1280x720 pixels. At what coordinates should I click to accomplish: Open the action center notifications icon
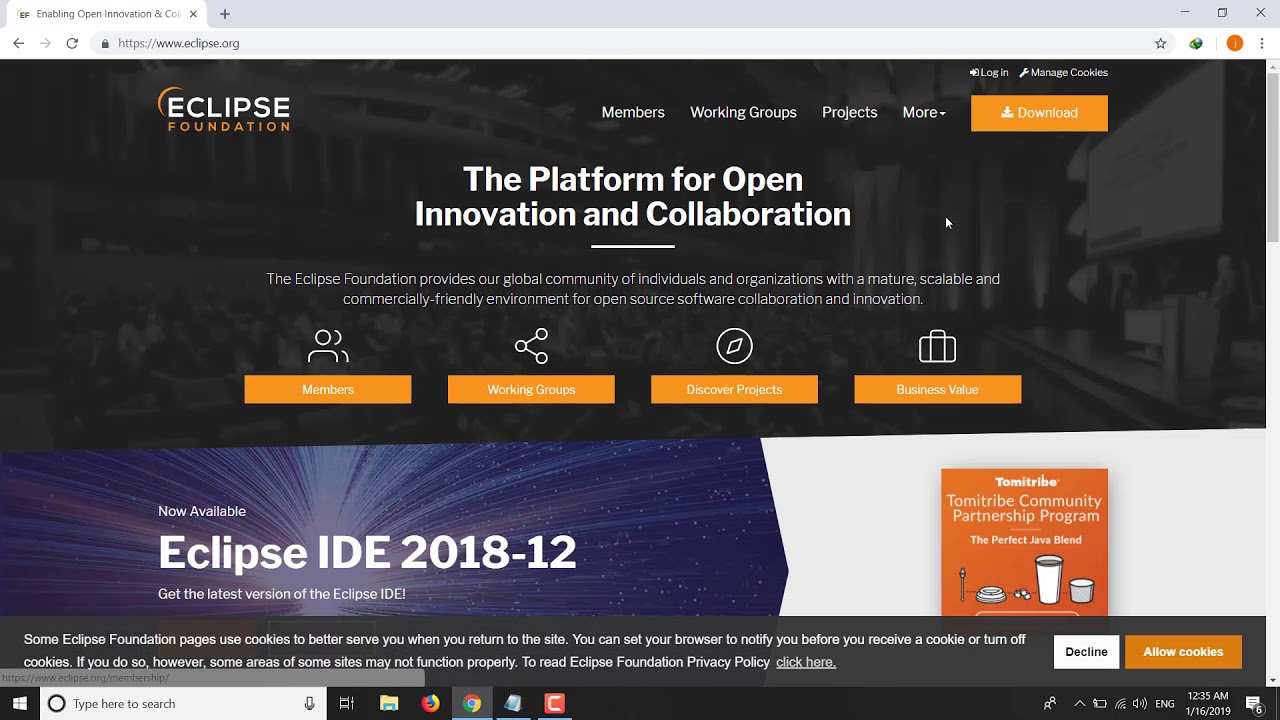tap(1255, 703)
